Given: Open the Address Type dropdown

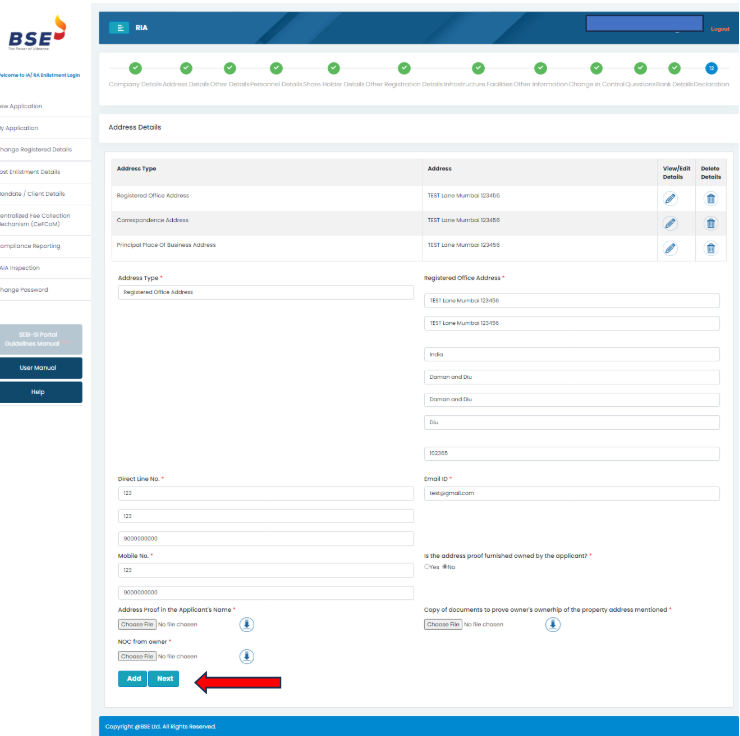Looking at the screenshot, I should (265, 292).
